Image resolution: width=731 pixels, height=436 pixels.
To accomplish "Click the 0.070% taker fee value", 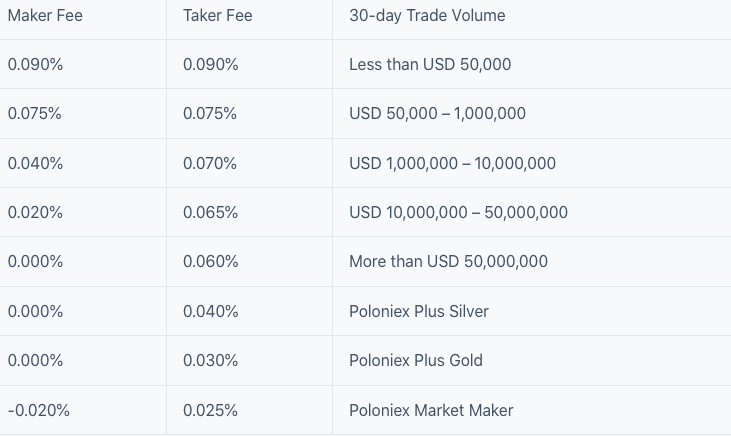I will [210, 163].
